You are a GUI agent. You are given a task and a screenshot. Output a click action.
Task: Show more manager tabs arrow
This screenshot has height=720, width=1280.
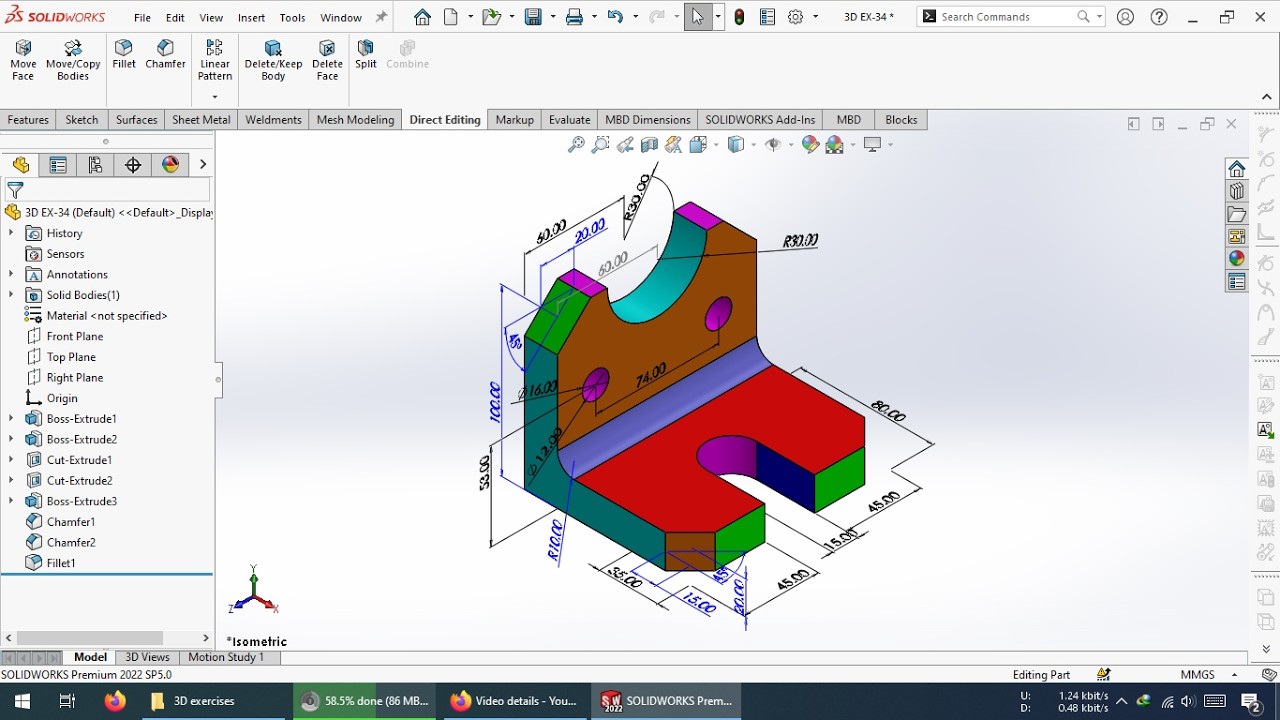click(203, 165)
